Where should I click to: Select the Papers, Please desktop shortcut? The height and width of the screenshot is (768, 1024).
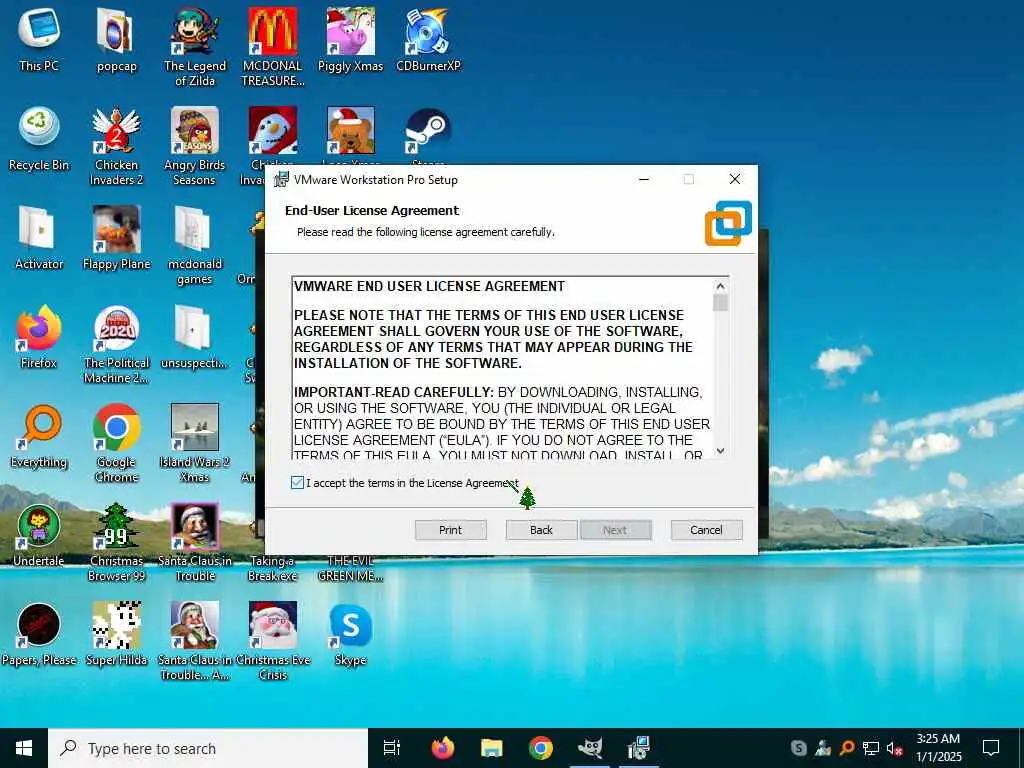(x=39, y=635)
